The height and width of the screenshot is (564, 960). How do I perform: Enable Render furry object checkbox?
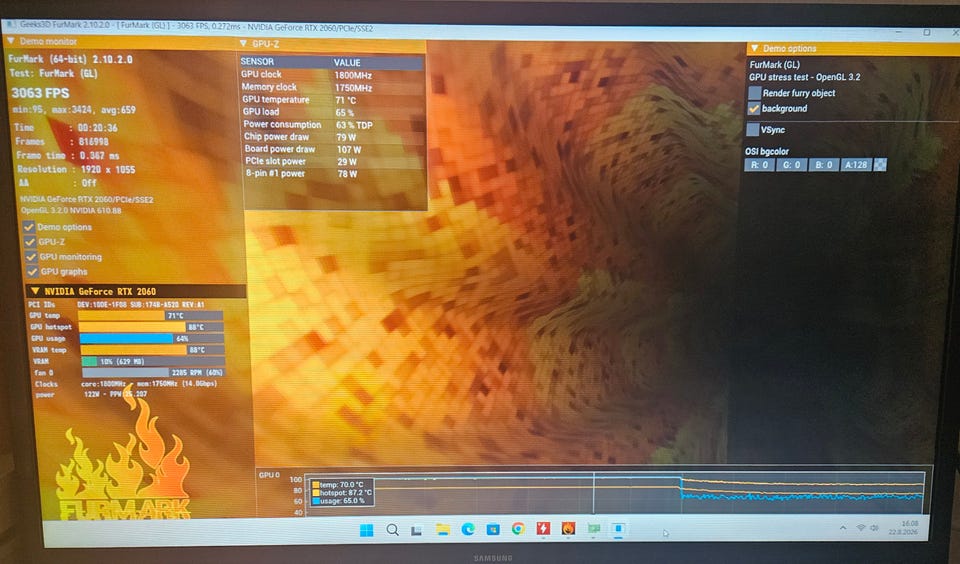pyautogui.click(x=755, y=93)
